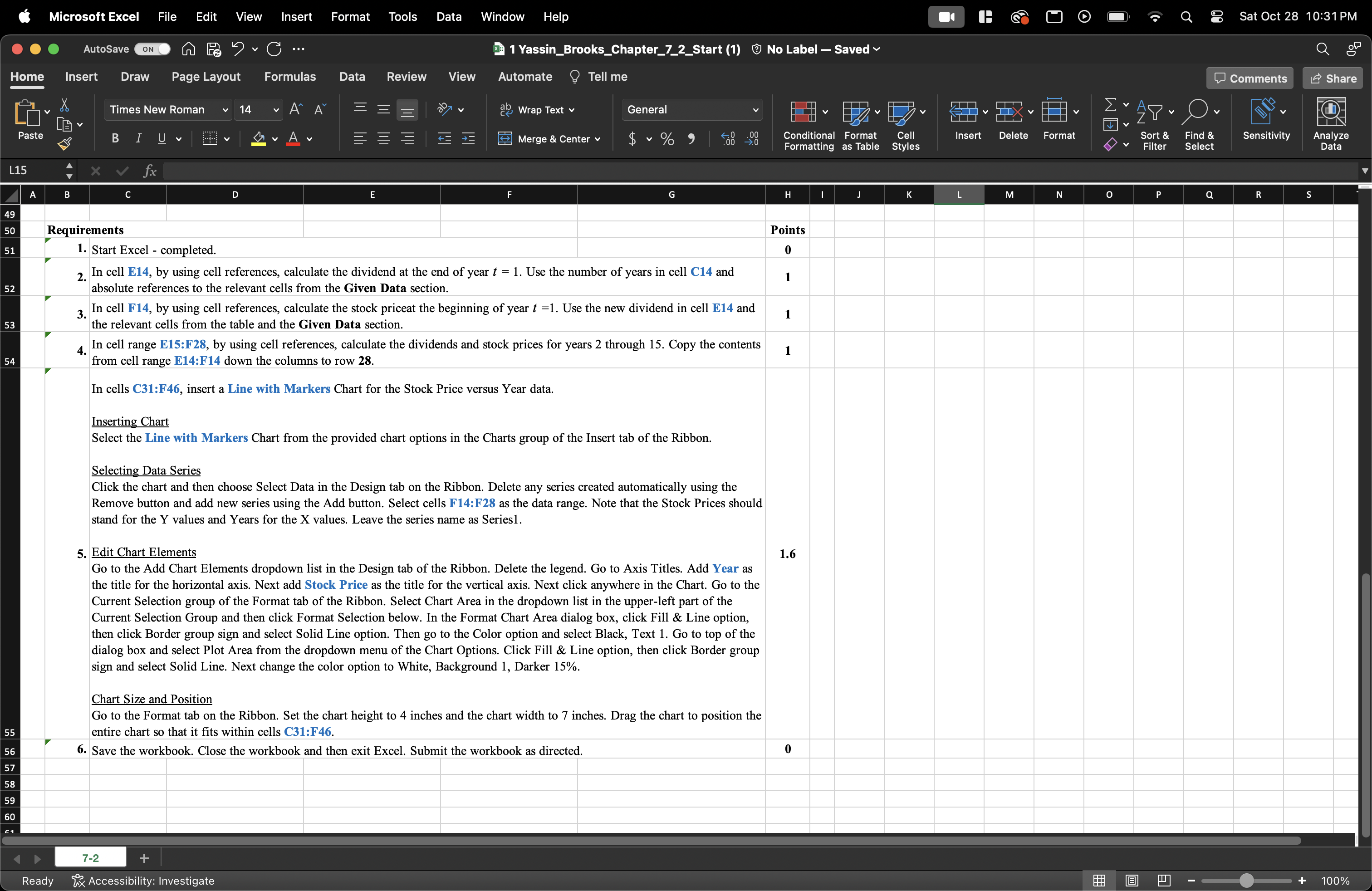The width and height of the screenshot is (1372, 891).
Task: Toggle Wrap Text for the cell
Action: click(537, 109)
